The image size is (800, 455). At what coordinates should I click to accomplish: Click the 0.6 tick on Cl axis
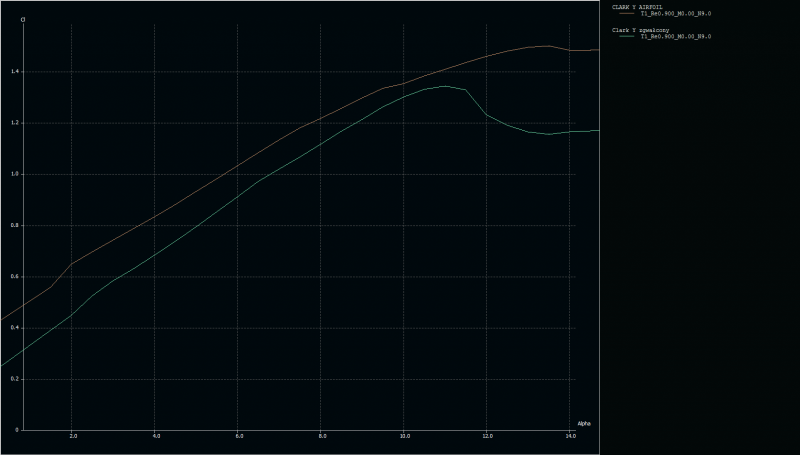point(14,277)
